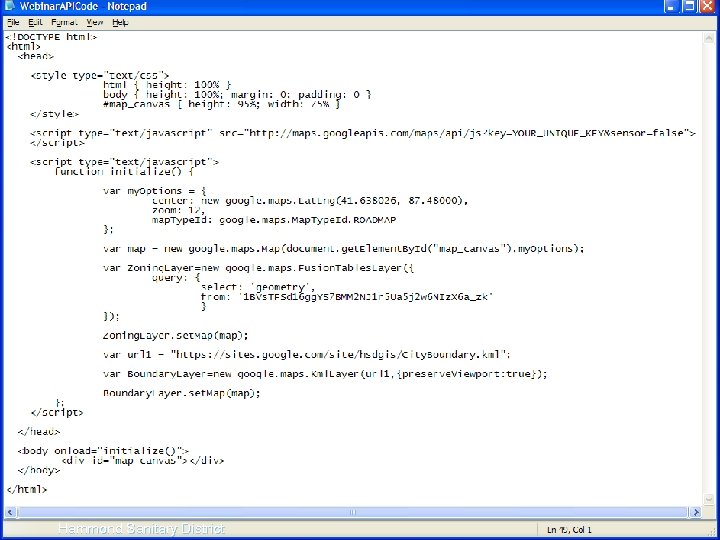Image resolution: width=720 pixels, height=540 pixels.
Task: Minimize the Notepad window
Action: click(x=671, y=6)
